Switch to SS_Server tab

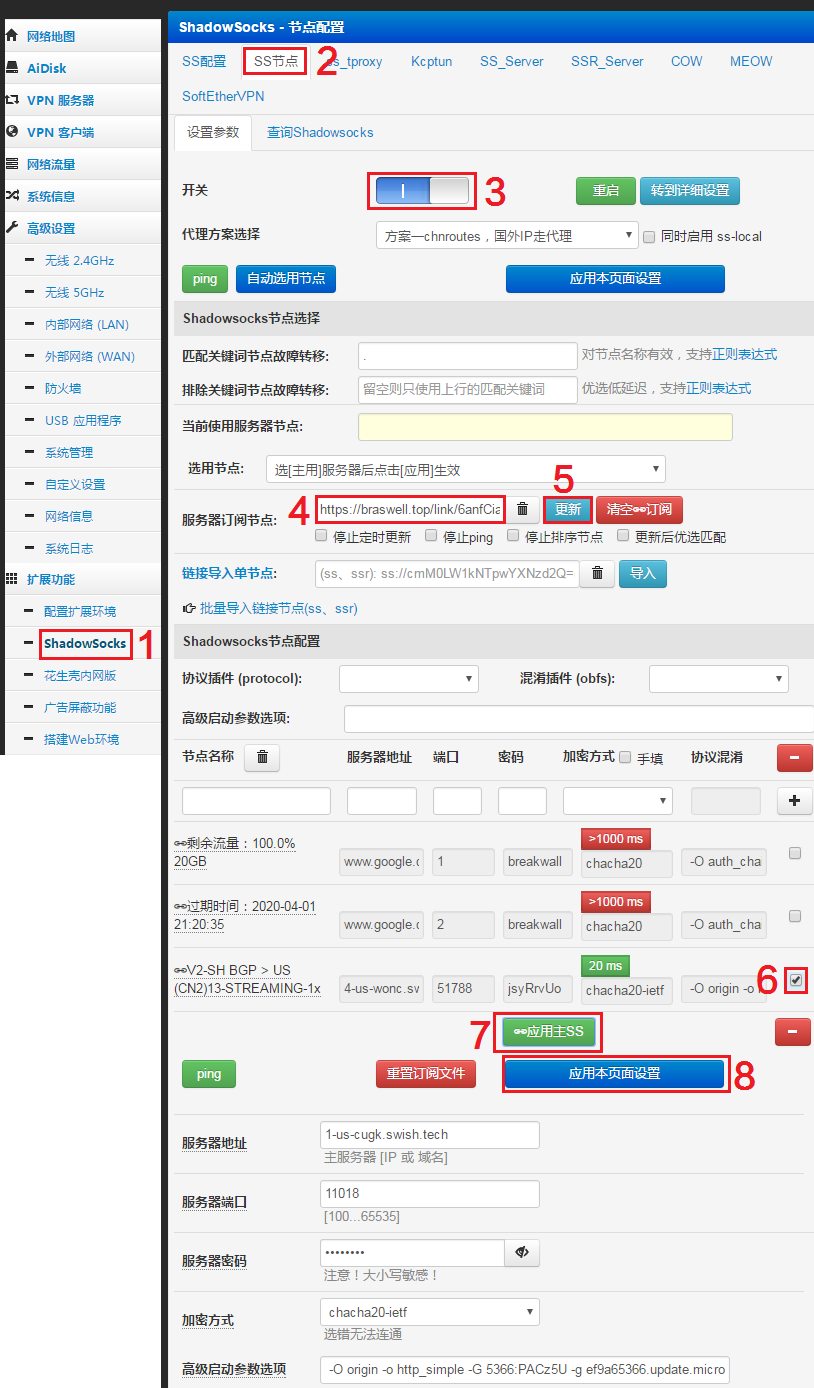click(x=511, y=61)
